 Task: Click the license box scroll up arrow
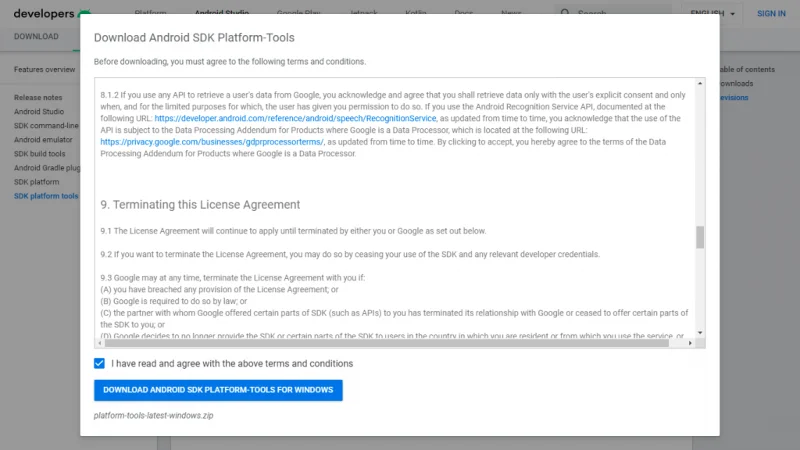point(700,83)
